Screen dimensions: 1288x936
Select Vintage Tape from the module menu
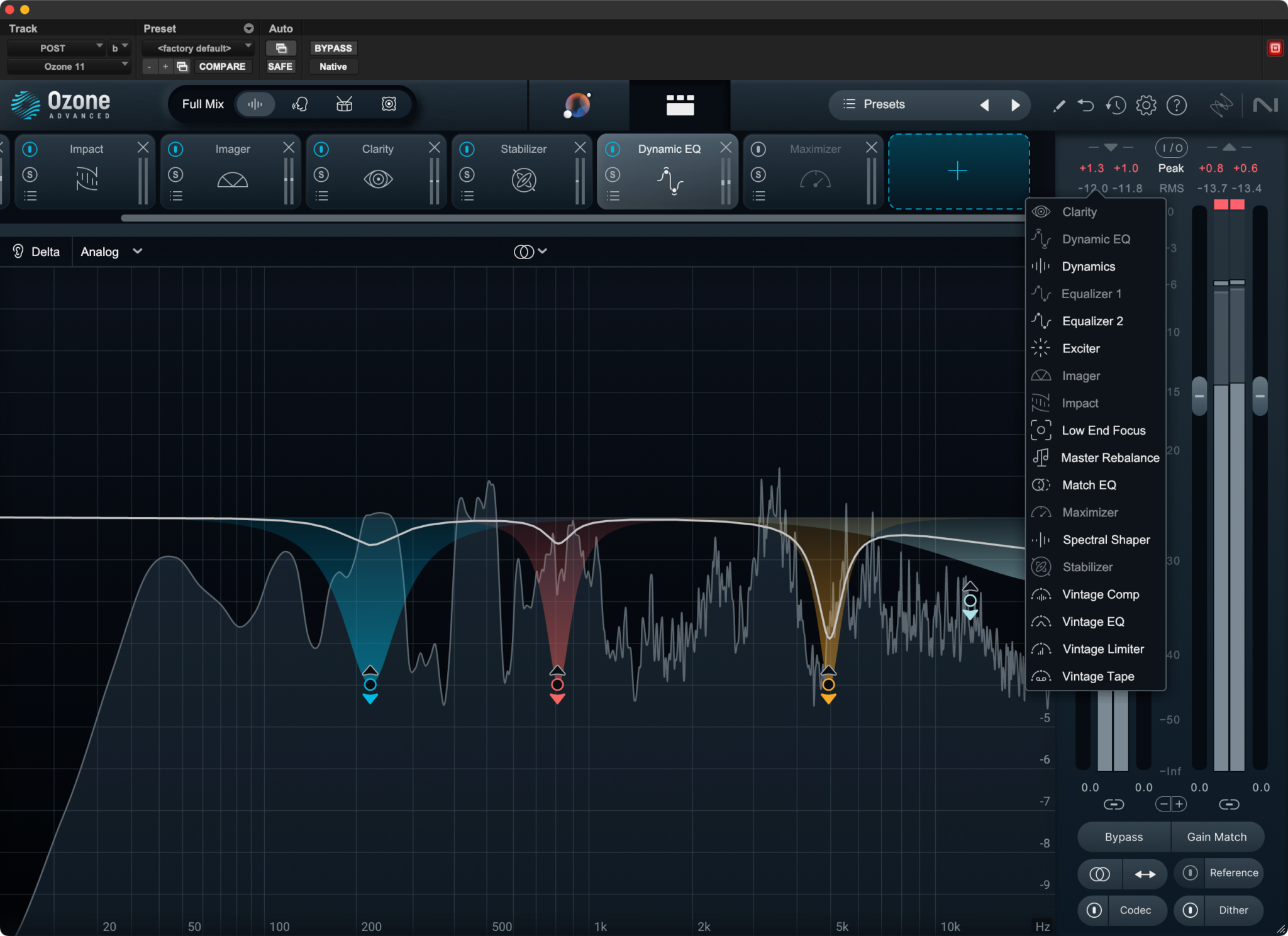[x=1097, y=676]
